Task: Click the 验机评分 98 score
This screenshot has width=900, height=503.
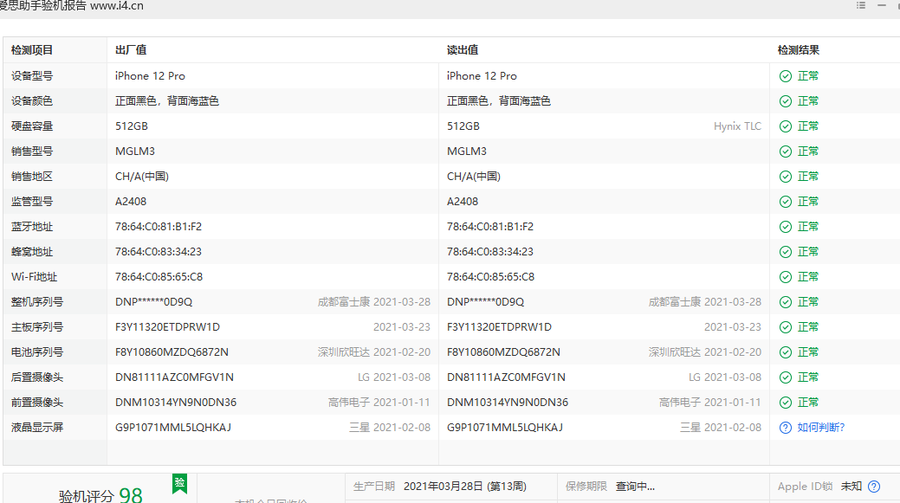Action: point(100,495)
